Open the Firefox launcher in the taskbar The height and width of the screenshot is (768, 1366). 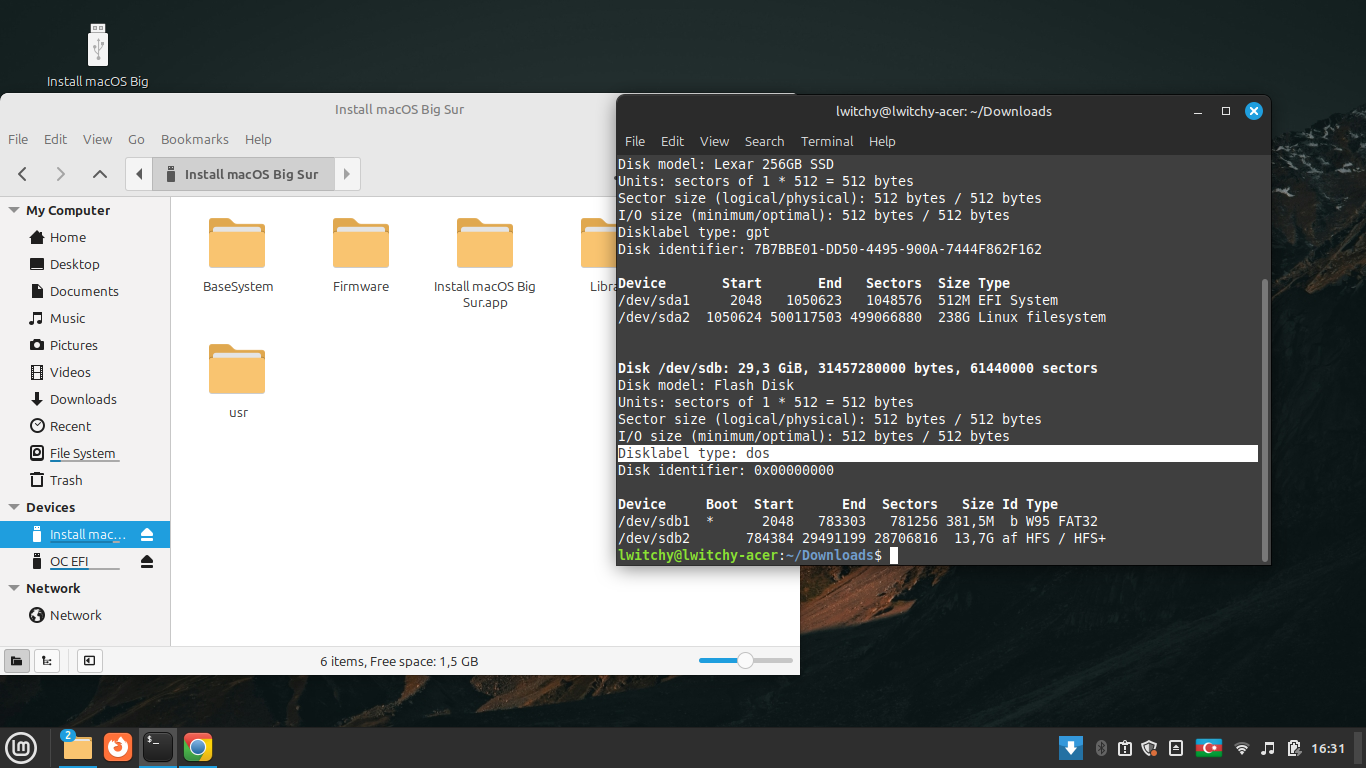[118, 747]
